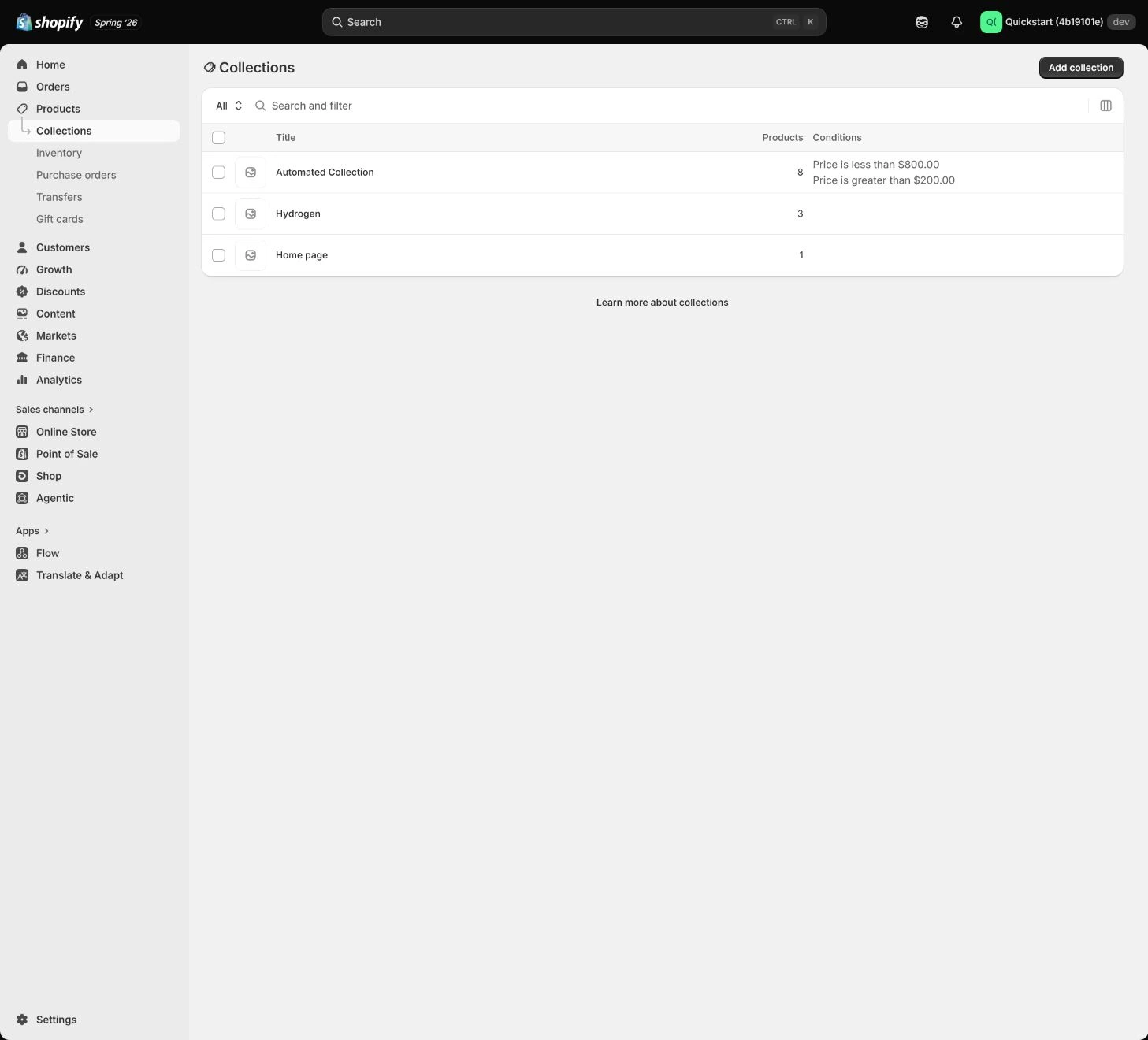Select Collections in the sidebar
1148x1040 pixels.
point(94,131)
